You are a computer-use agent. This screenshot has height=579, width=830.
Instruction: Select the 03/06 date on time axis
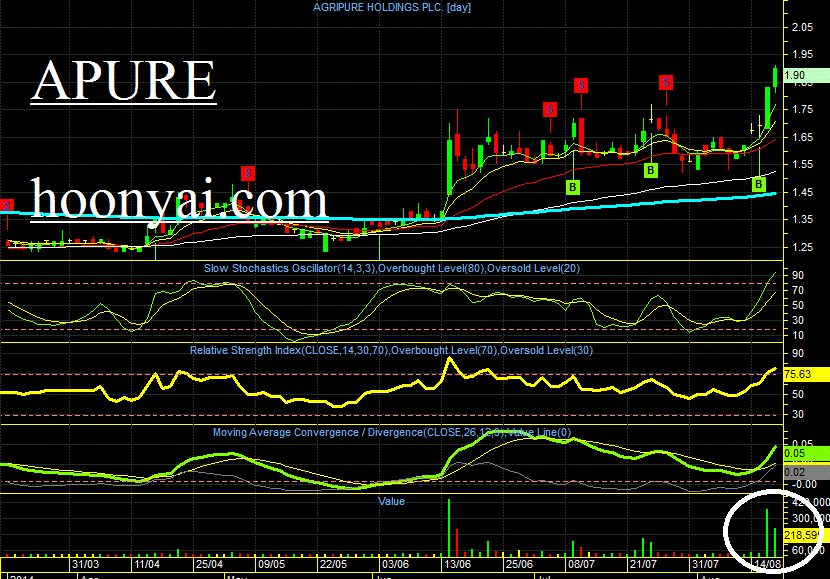[395, 564]
